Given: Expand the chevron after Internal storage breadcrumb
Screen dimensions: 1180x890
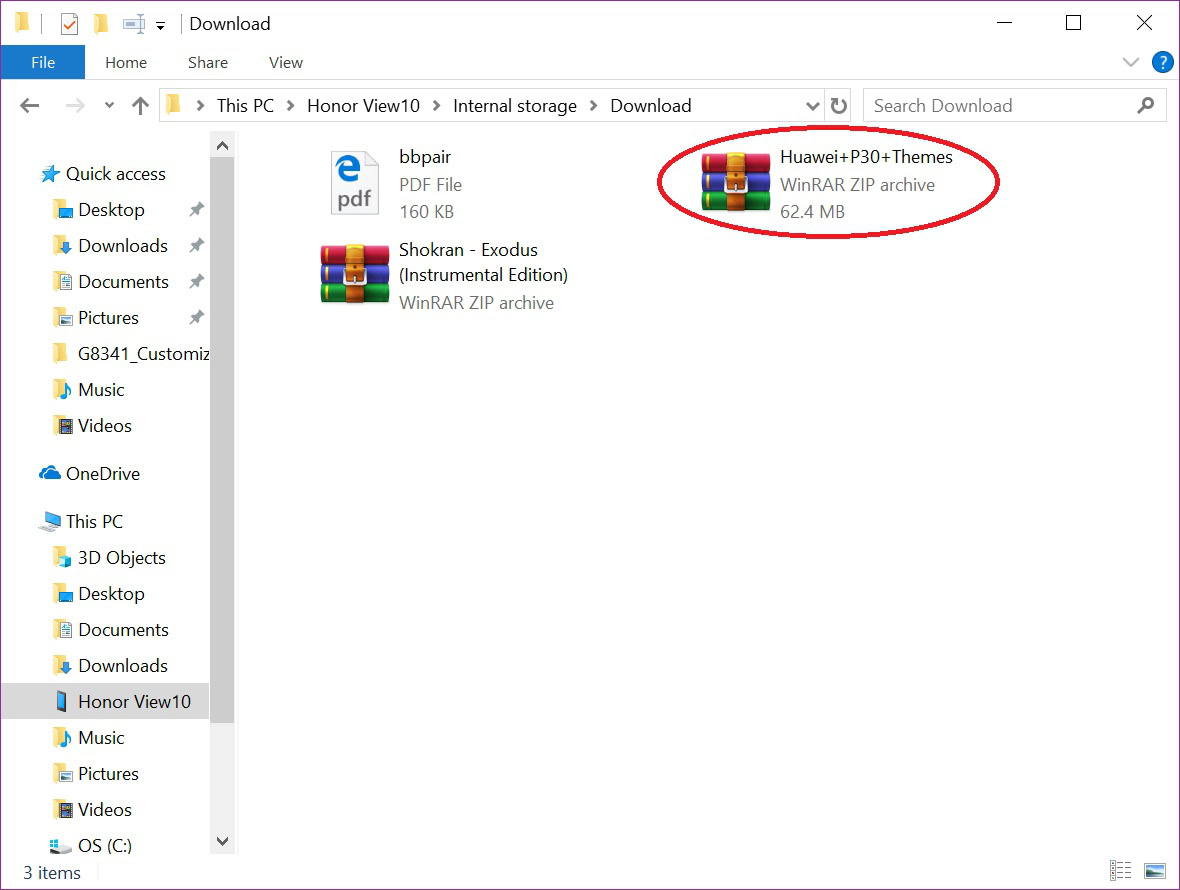Looking at the screenshot, I should [x=594, y=105].
